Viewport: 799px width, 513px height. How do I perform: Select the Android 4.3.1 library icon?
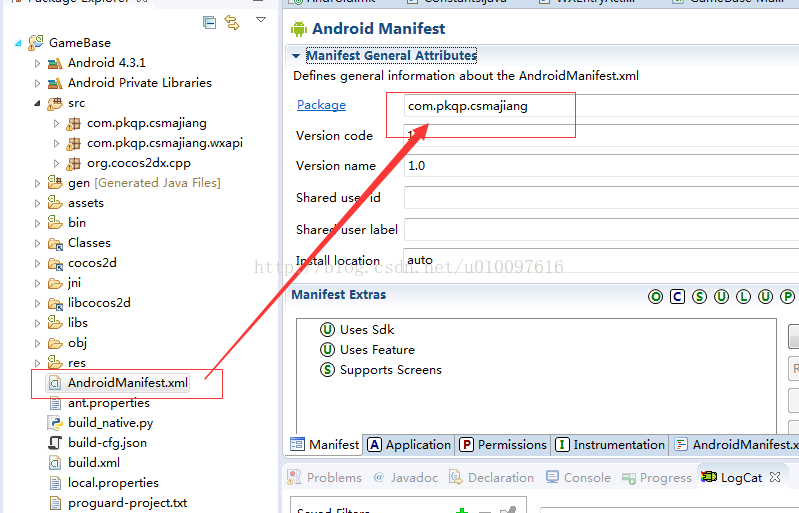(x=55, y=63)
